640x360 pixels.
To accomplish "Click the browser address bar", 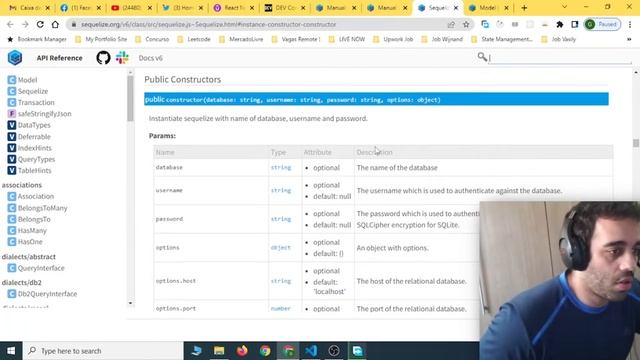I will click(261, 24).
